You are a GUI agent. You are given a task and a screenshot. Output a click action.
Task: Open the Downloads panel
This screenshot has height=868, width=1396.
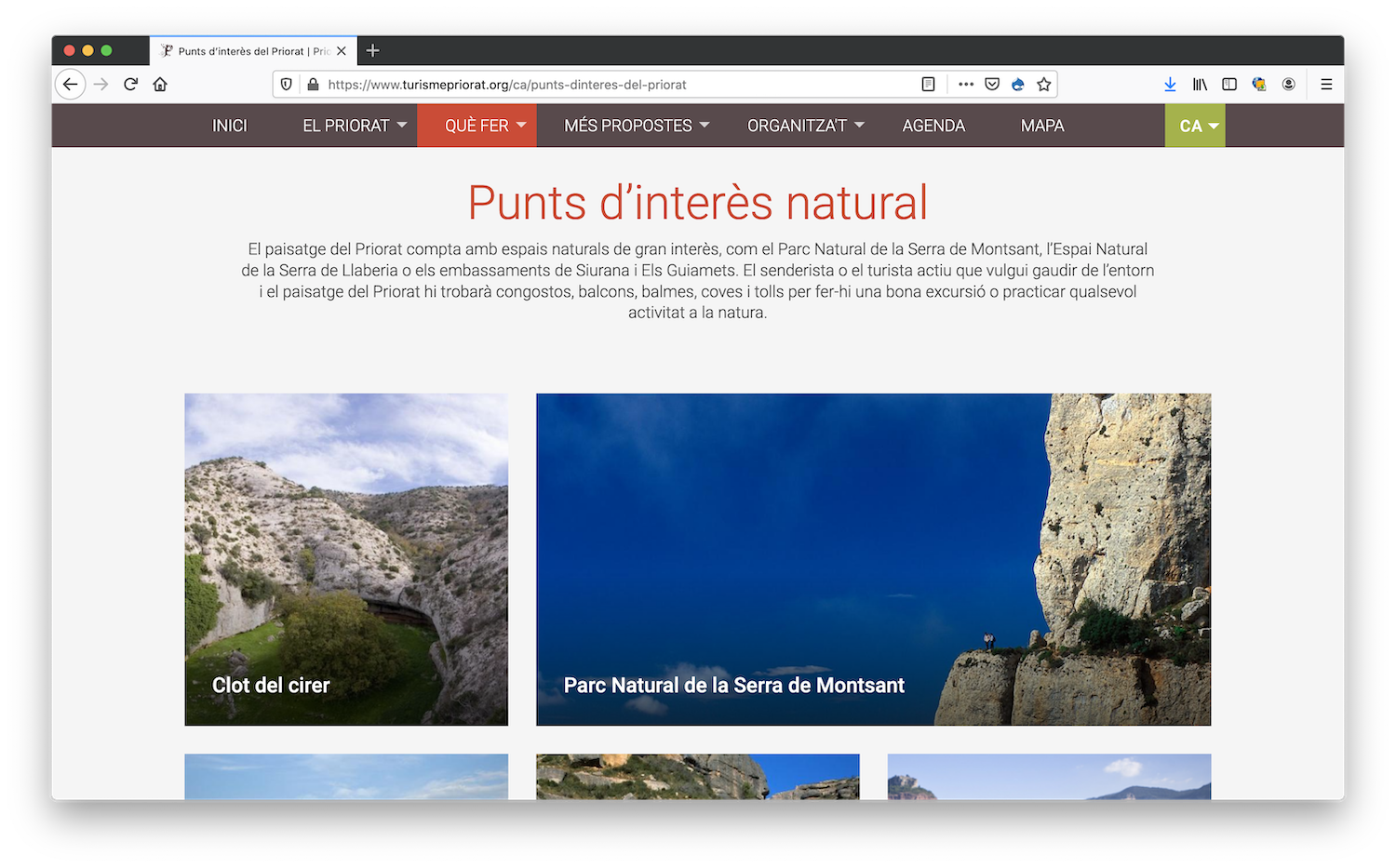point(1170,85)
